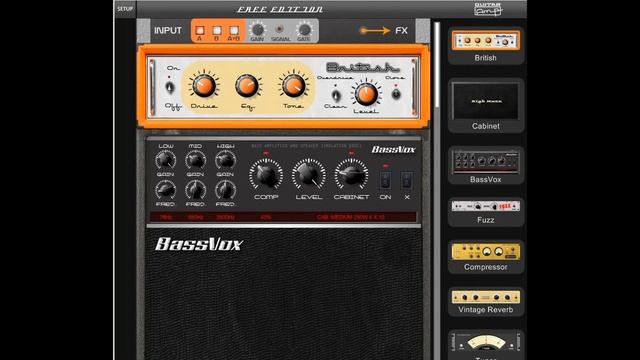Click the BassVox MID freq knob

(195, 190)
